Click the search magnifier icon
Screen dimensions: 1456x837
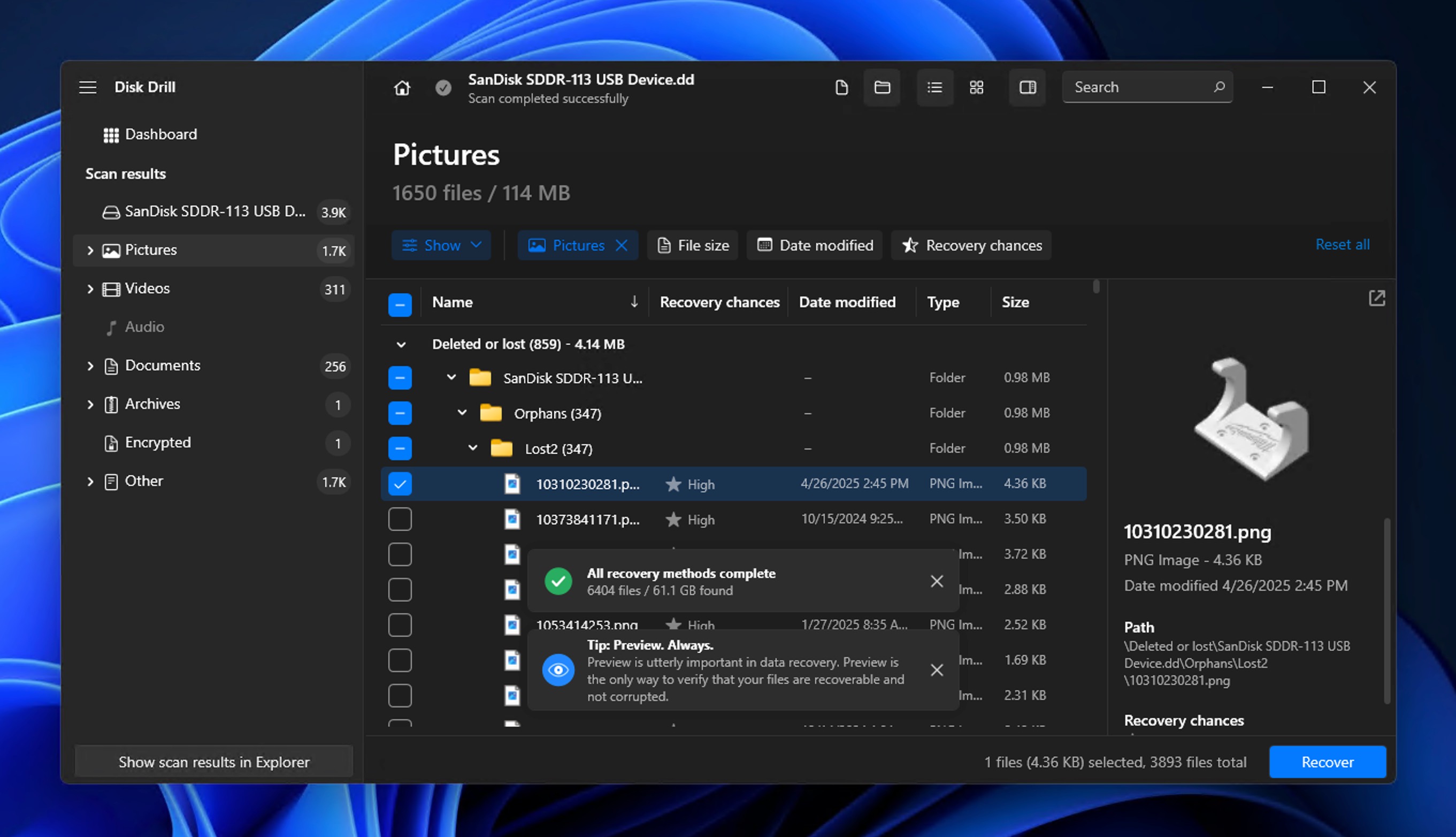1219,87
